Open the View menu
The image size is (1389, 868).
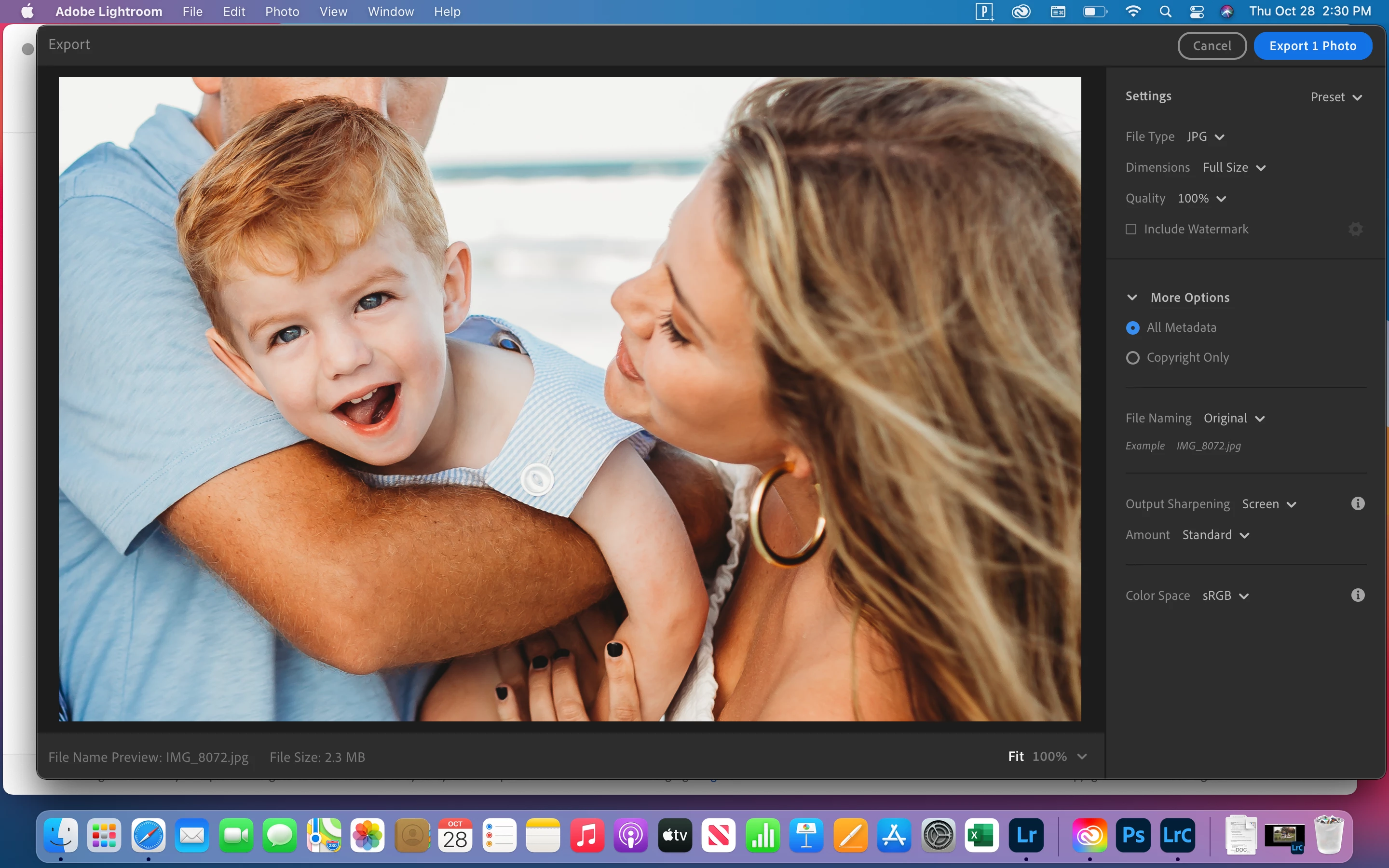point(333,12)
